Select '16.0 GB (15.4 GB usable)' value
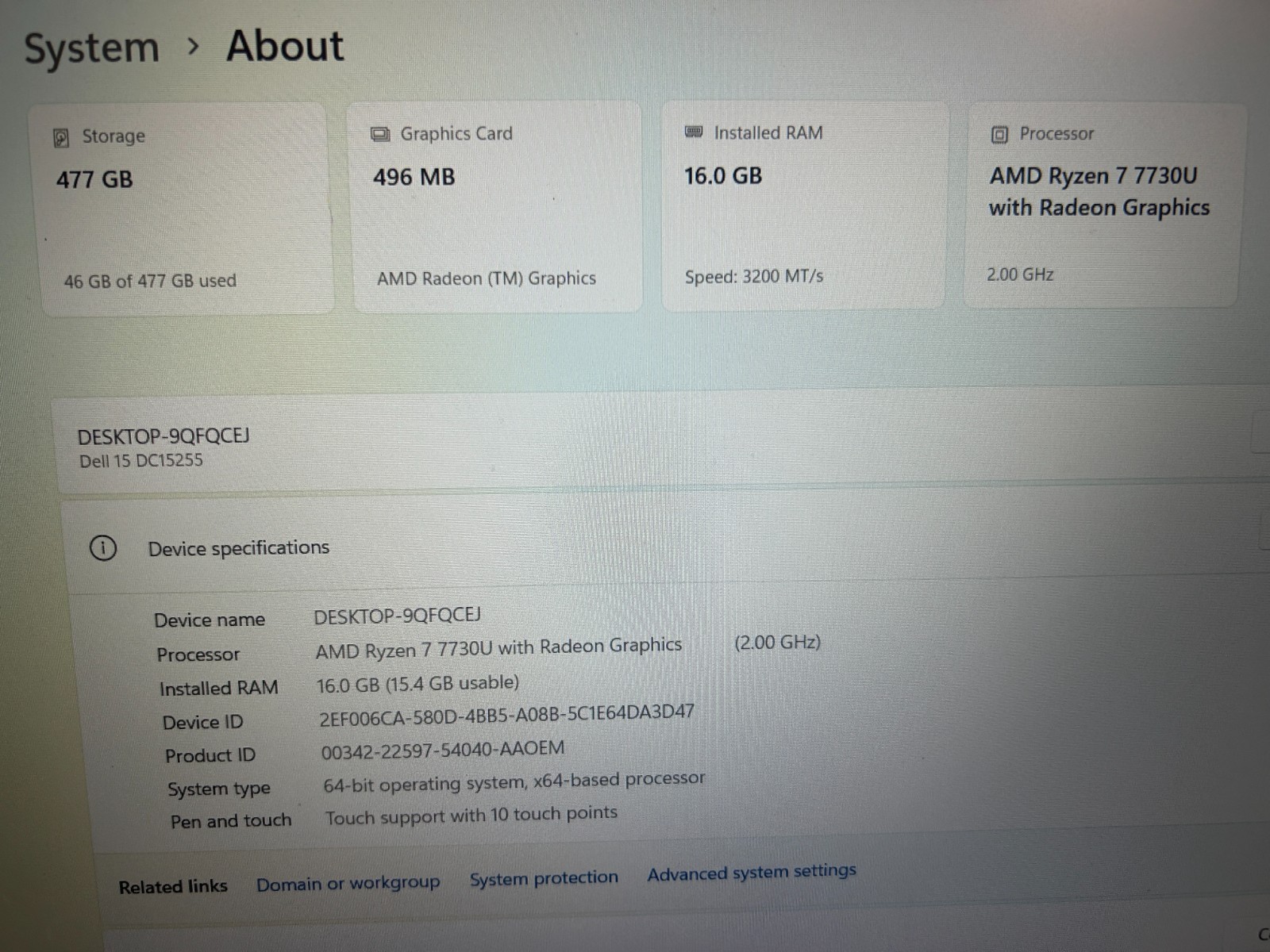1270x952 pixels. (418, 683)
